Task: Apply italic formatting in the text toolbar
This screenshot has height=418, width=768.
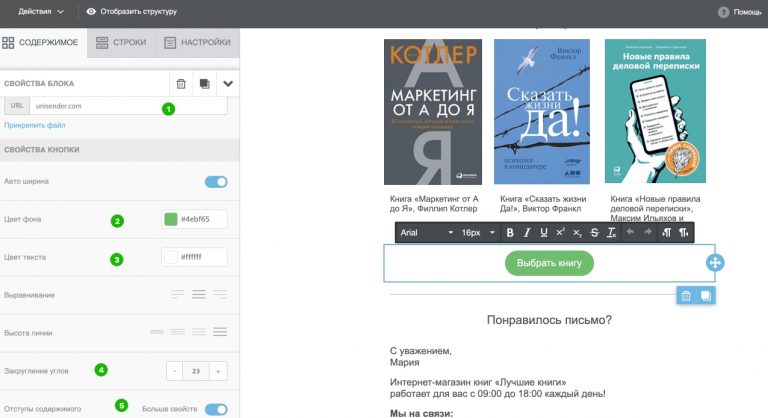Action: pos(527,233)
